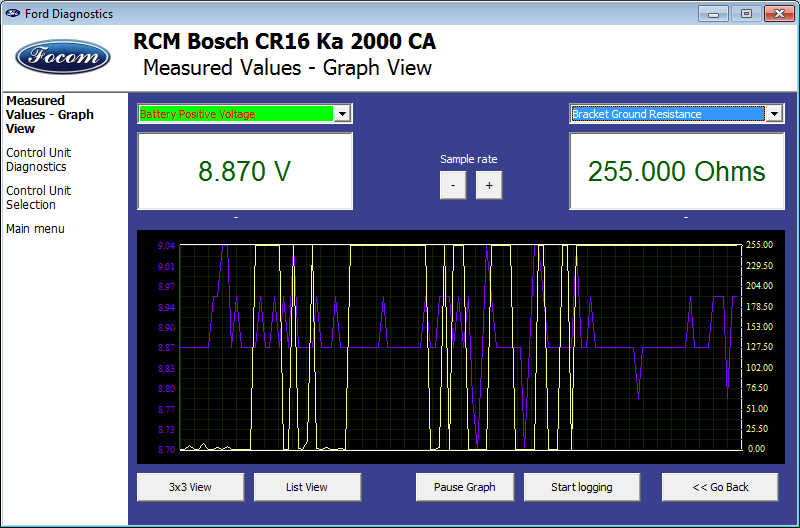Click the graph plot area
Viewport: 800px width, 528px height.
tap(461, 347)
